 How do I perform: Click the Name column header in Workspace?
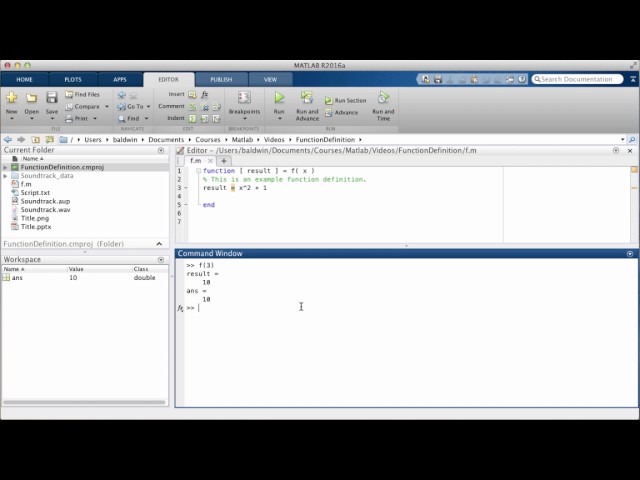(x=34, y=269)
